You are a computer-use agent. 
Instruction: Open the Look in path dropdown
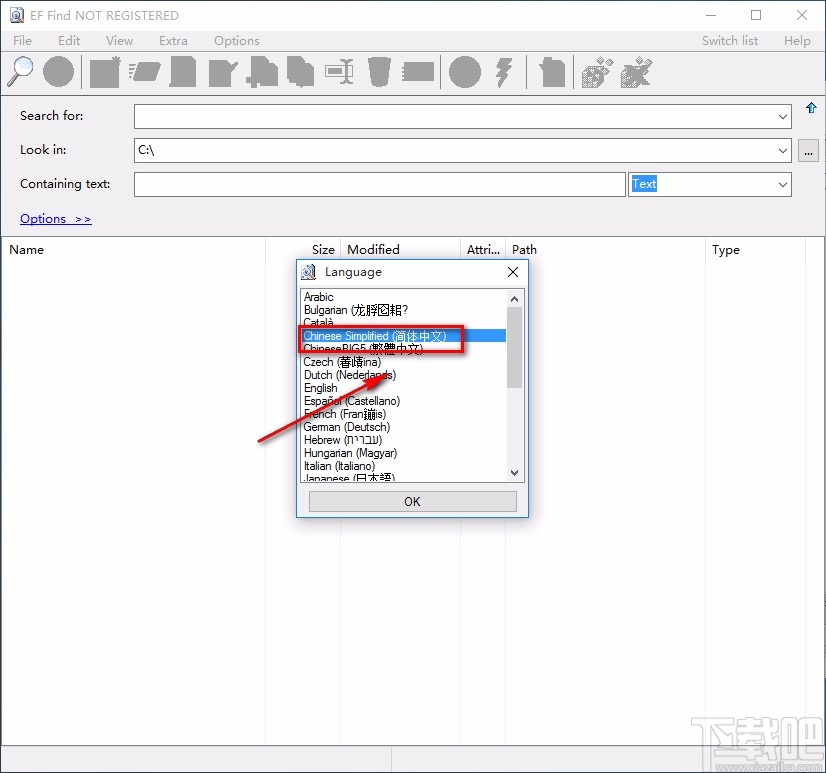[783, 151]
